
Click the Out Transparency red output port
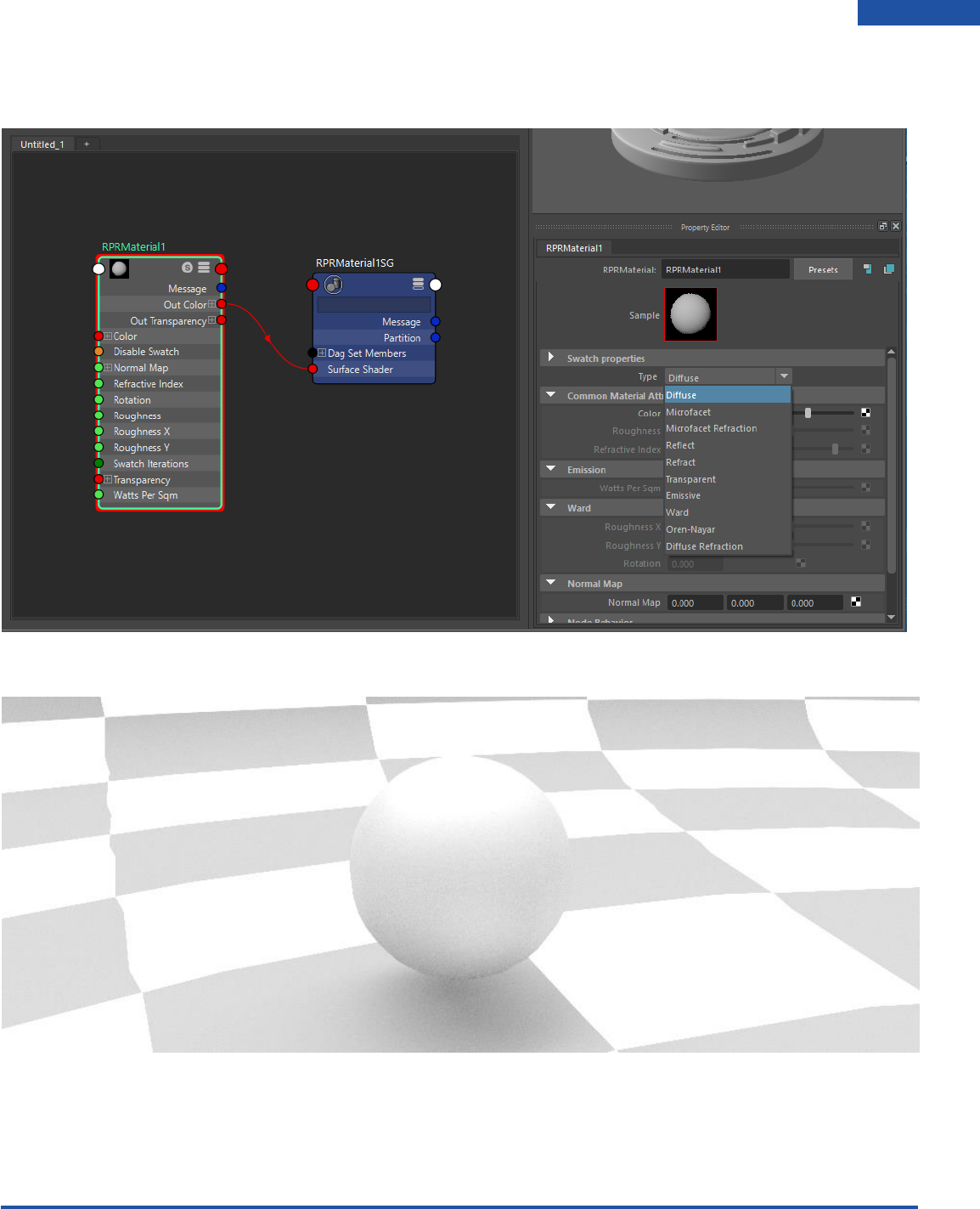[222, 320]
